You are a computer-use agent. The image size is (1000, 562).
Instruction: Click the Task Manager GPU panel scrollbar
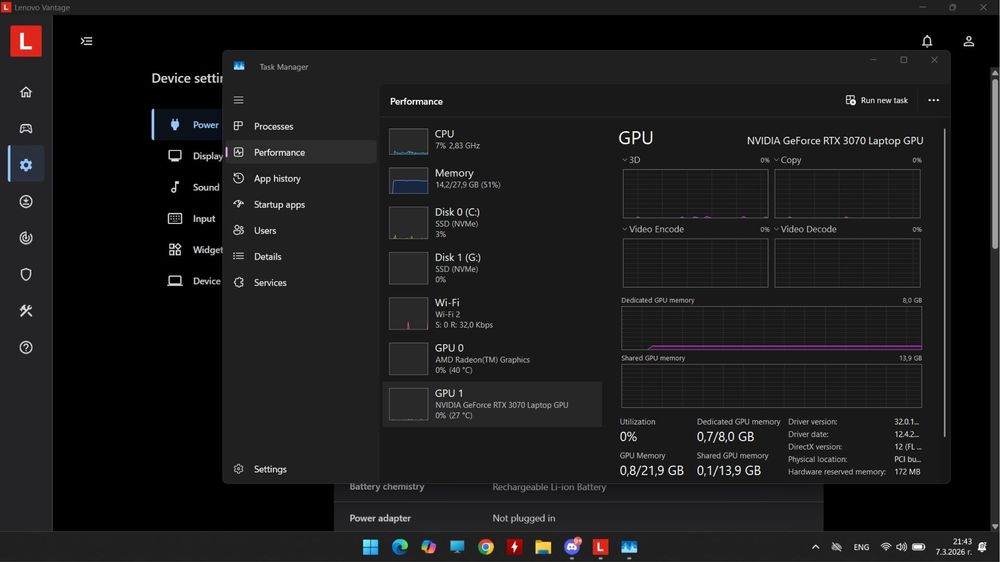[945, 283]
